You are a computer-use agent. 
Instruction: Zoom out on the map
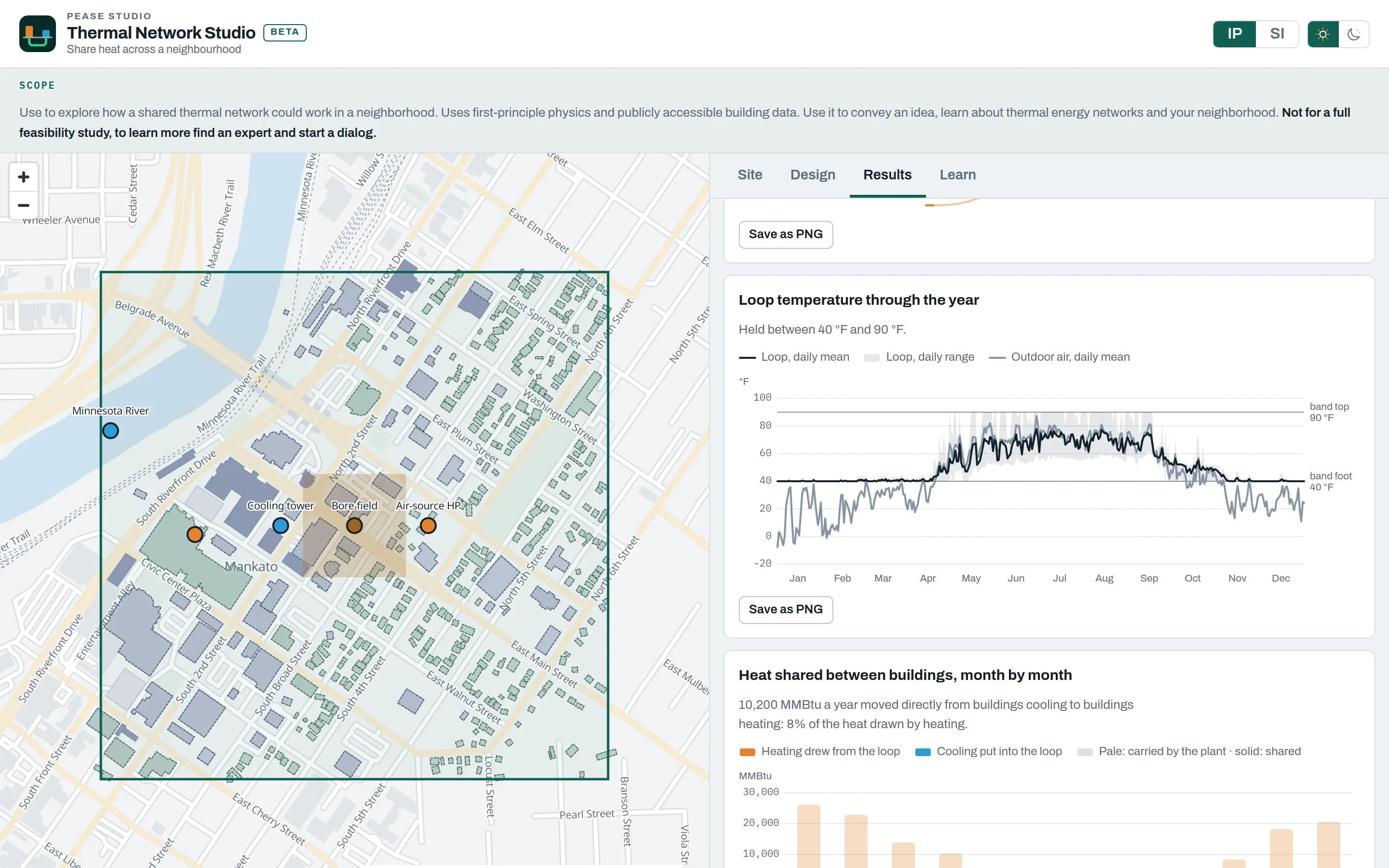tap(24, 205)
